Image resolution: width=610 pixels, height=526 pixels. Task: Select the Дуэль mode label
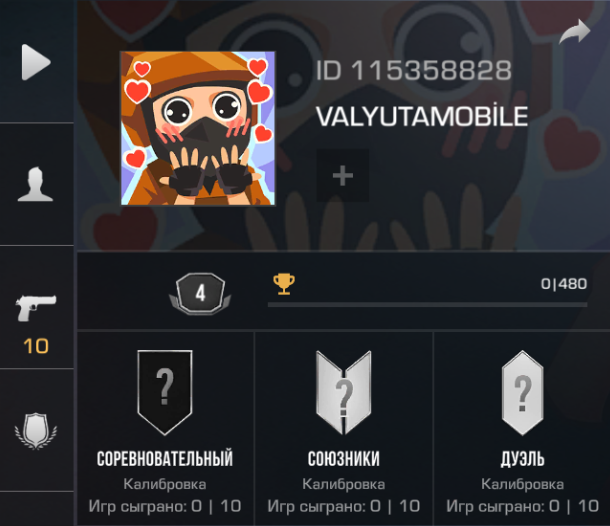(x=522, y=458)
